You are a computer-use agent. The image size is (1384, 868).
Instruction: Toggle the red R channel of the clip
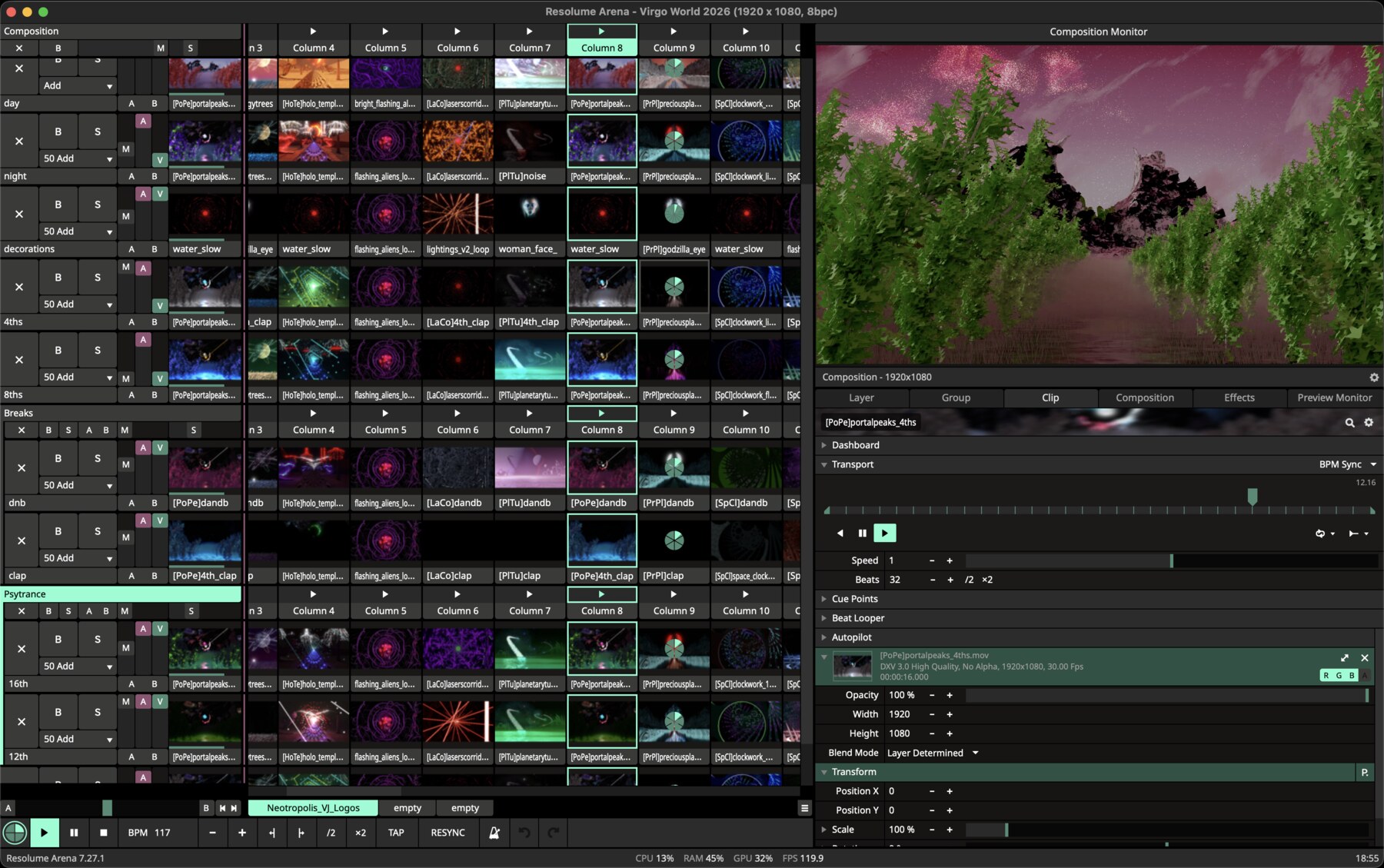point(1326,676)
